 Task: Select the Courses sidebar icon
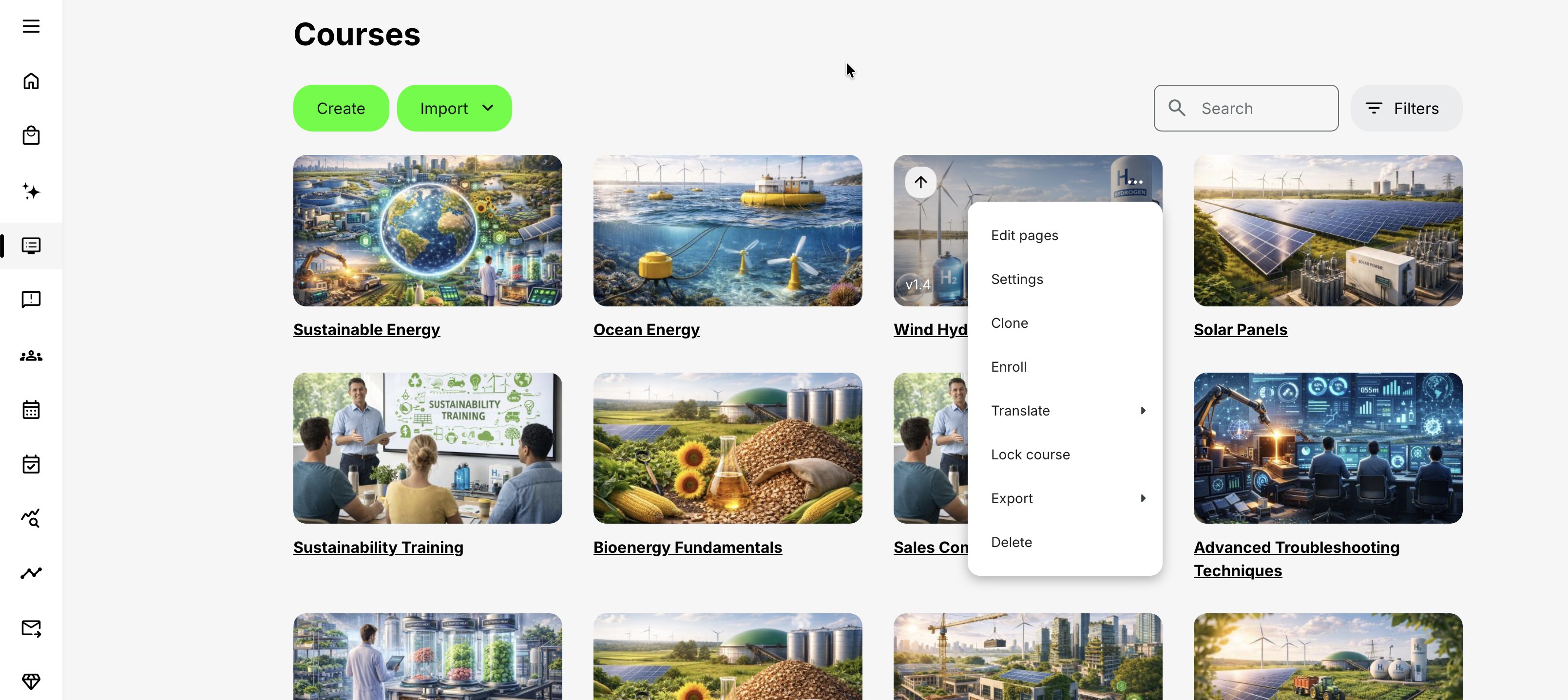[31, 246]
